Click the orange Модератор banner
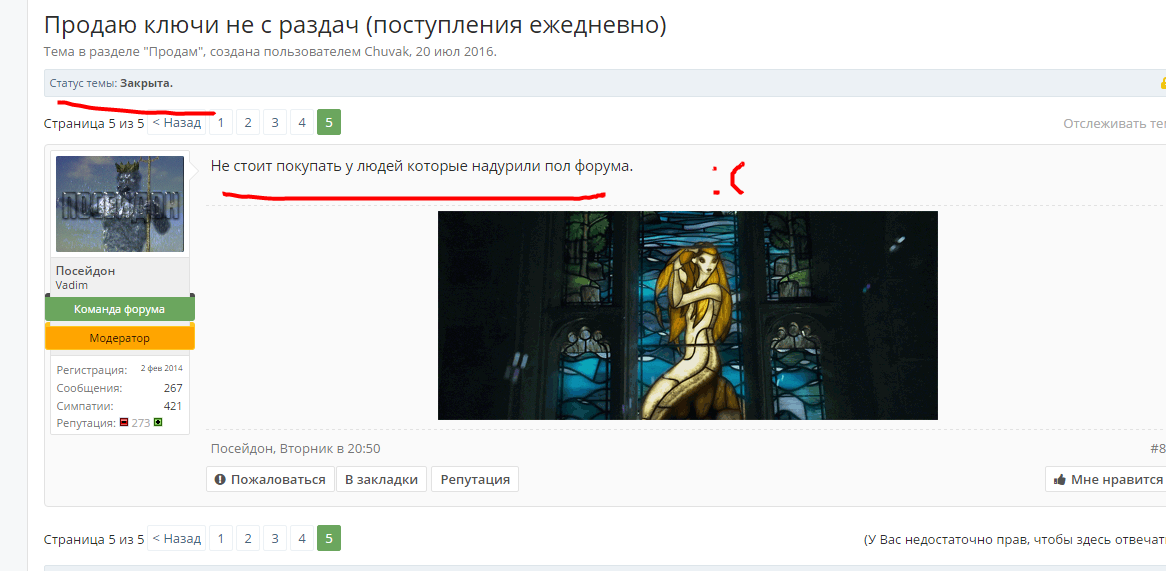The height and width of the screenshot is (571, 1166). click(x=120, y=338)
